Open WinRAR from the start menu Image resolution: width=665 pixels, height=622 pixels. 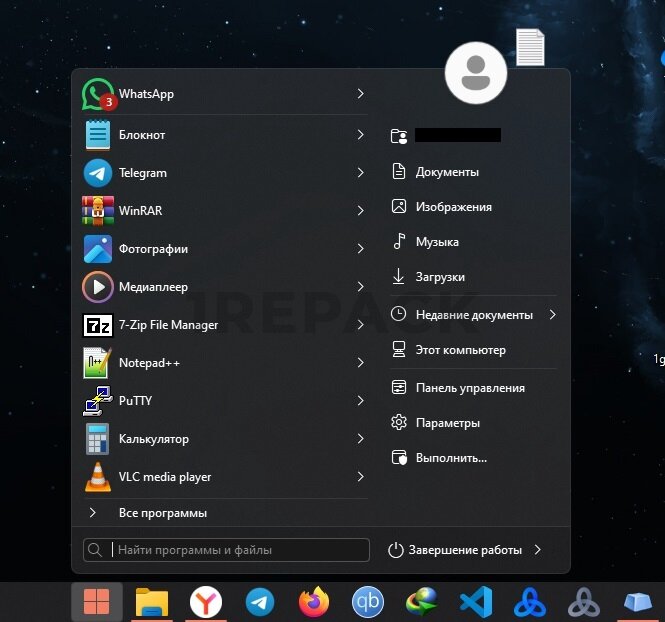click(x=140, y=211)
